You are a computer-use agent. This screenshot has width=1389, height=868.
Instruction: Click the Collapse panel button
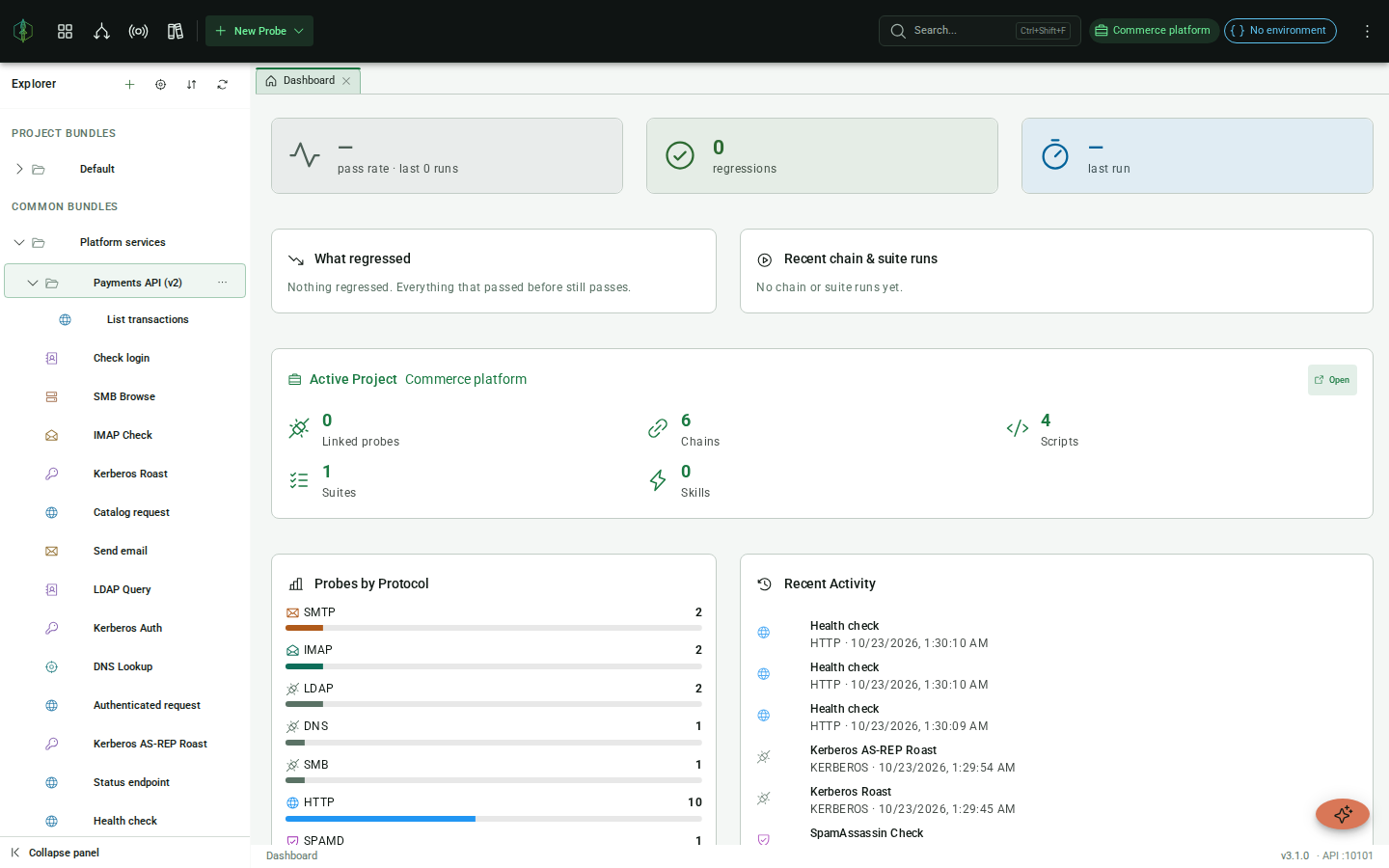pyautogui.click(x=56, y=853)
